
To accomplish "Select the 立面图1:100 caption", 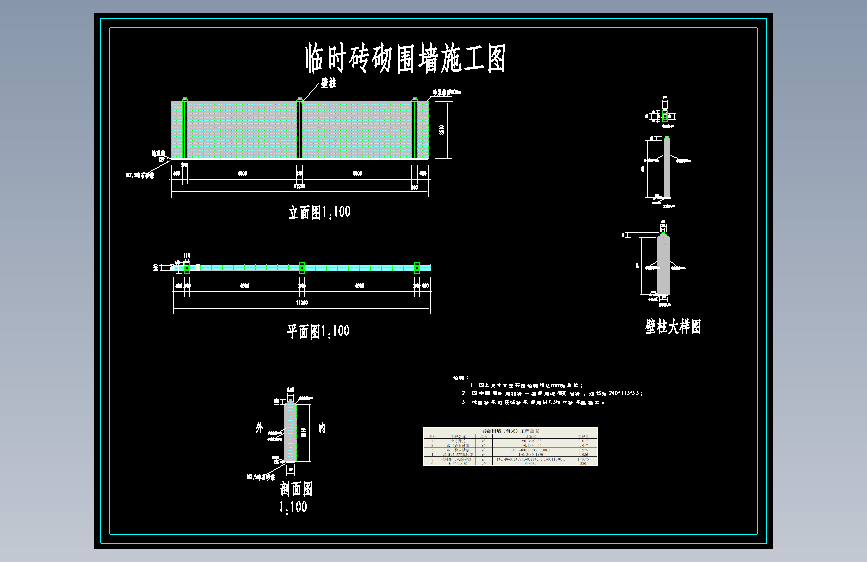I will (x=319, y=212).
